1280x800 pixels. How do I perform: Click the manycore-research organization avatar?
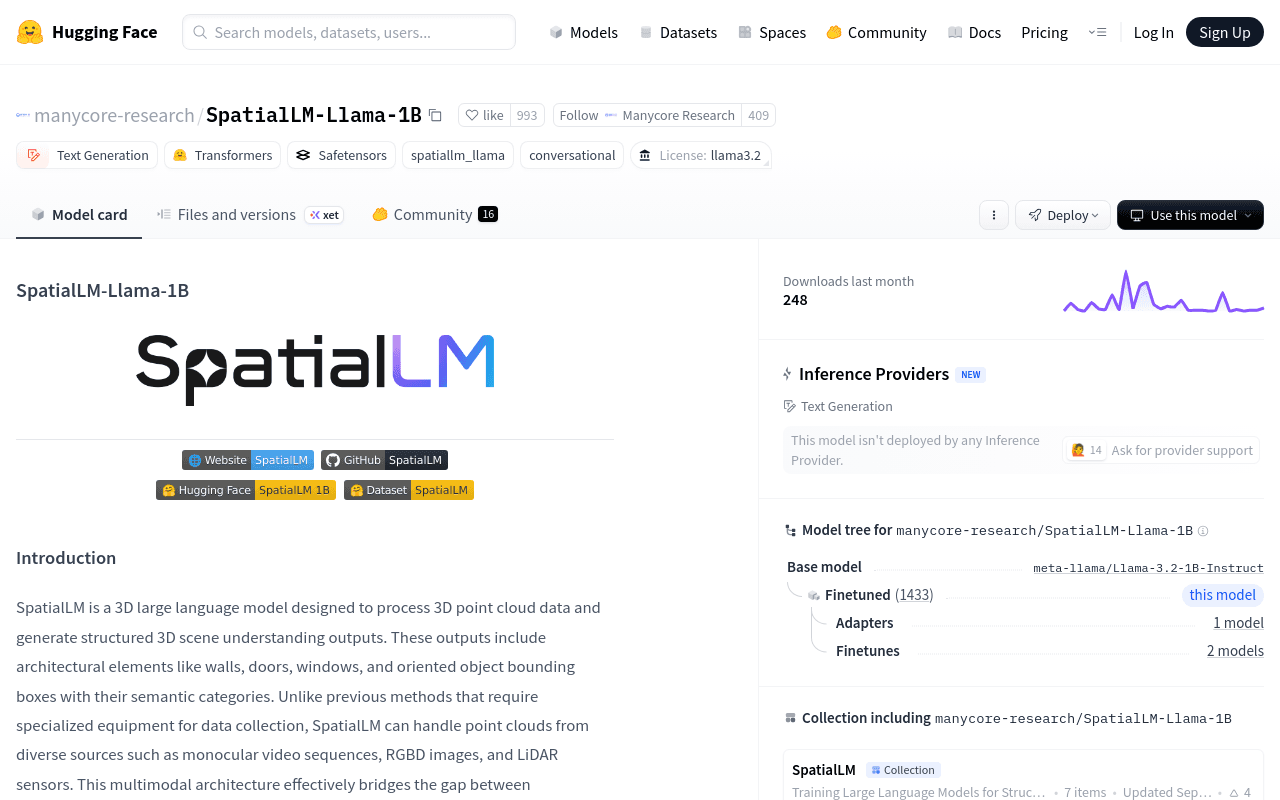(23, 115)
